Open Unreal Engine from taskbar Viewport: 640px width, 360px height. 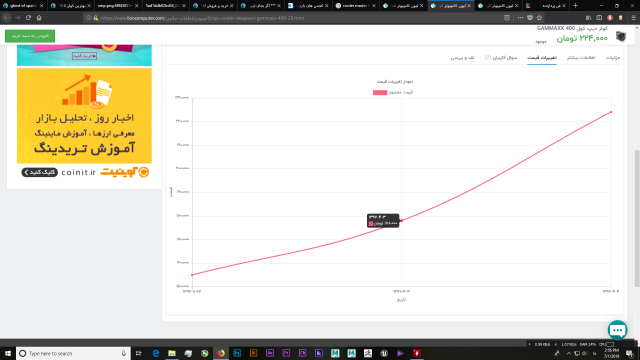tap(384, 353)
